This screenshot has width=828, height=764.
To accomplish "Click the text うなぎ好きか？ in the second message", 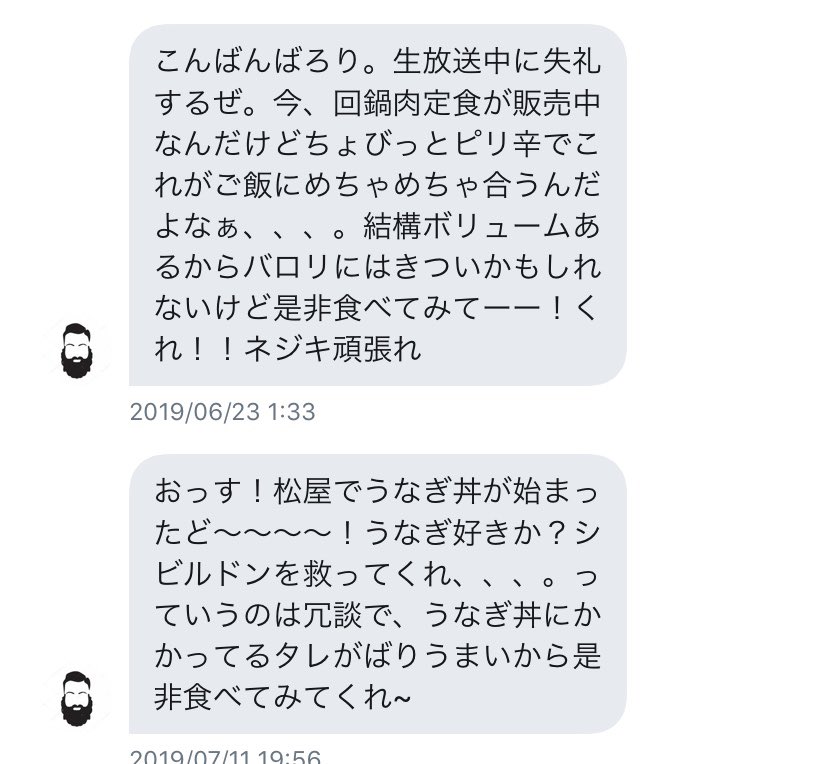I will pyautogui.click(x=466, y=533).
